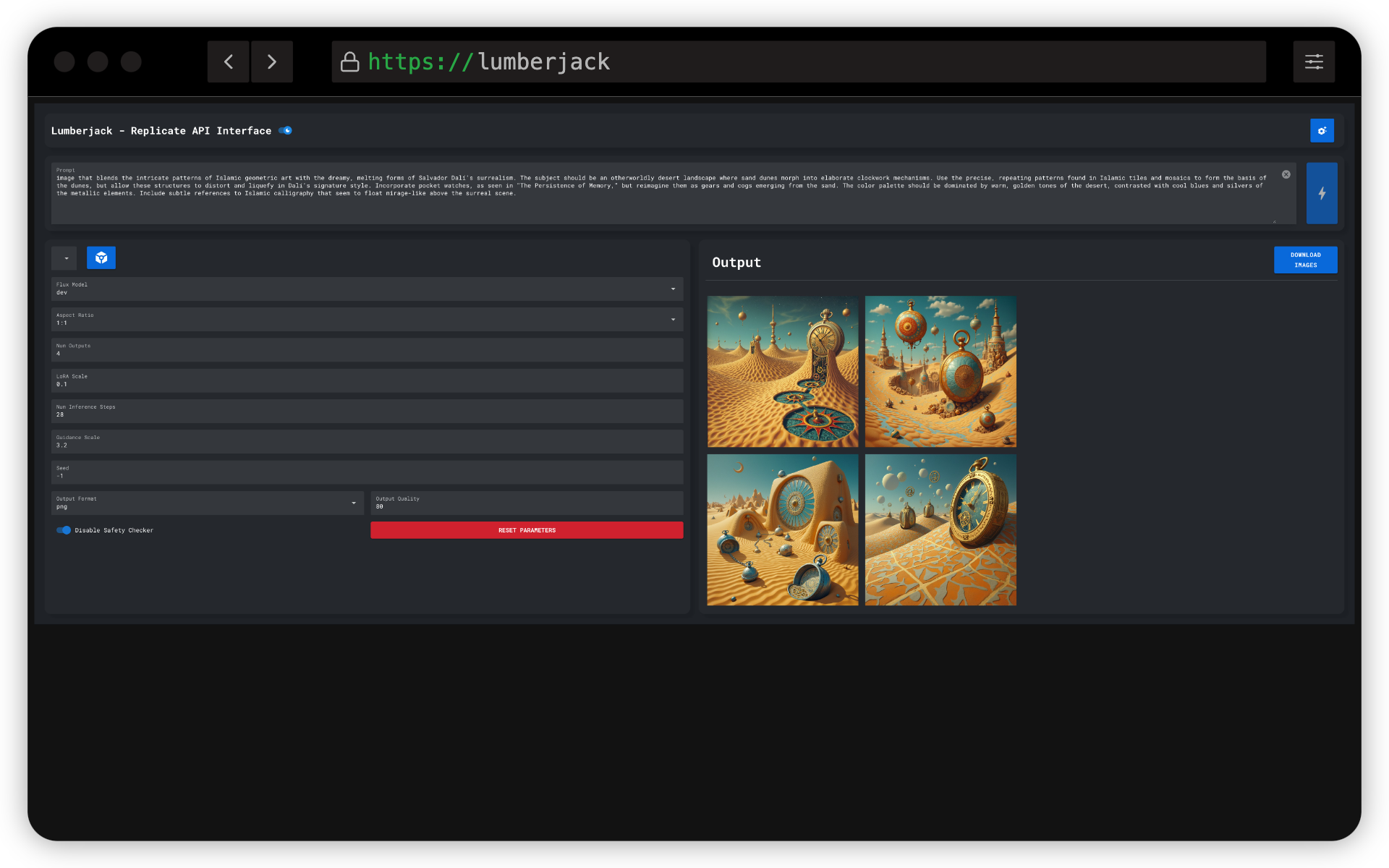Image resolution: width=1389 pixels, height=868 pixels.
Task: Toggle the switch beside the Lumberjack title
Action: click(286, 130)
